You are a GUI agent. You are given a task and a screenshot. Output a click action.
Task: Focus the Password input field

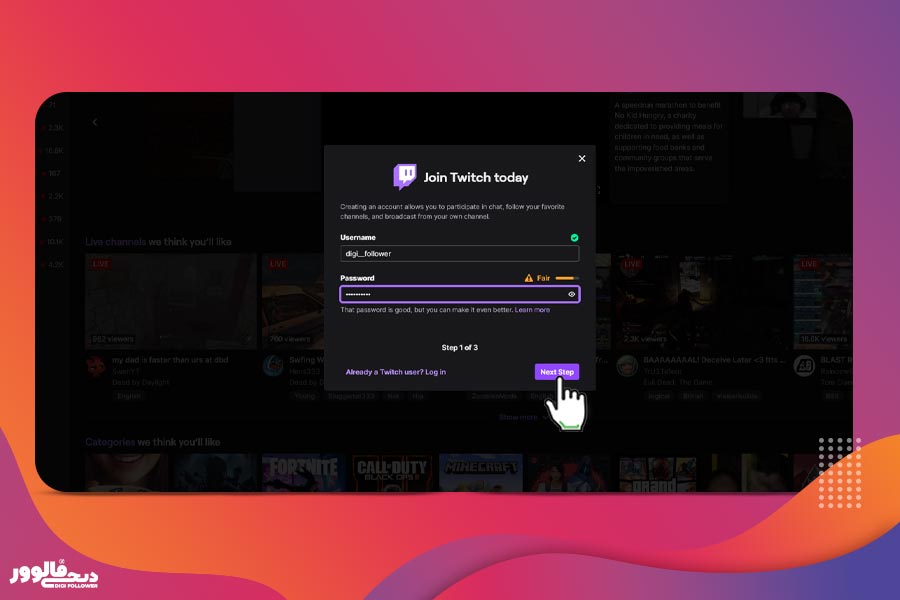(x=459, y=294)
